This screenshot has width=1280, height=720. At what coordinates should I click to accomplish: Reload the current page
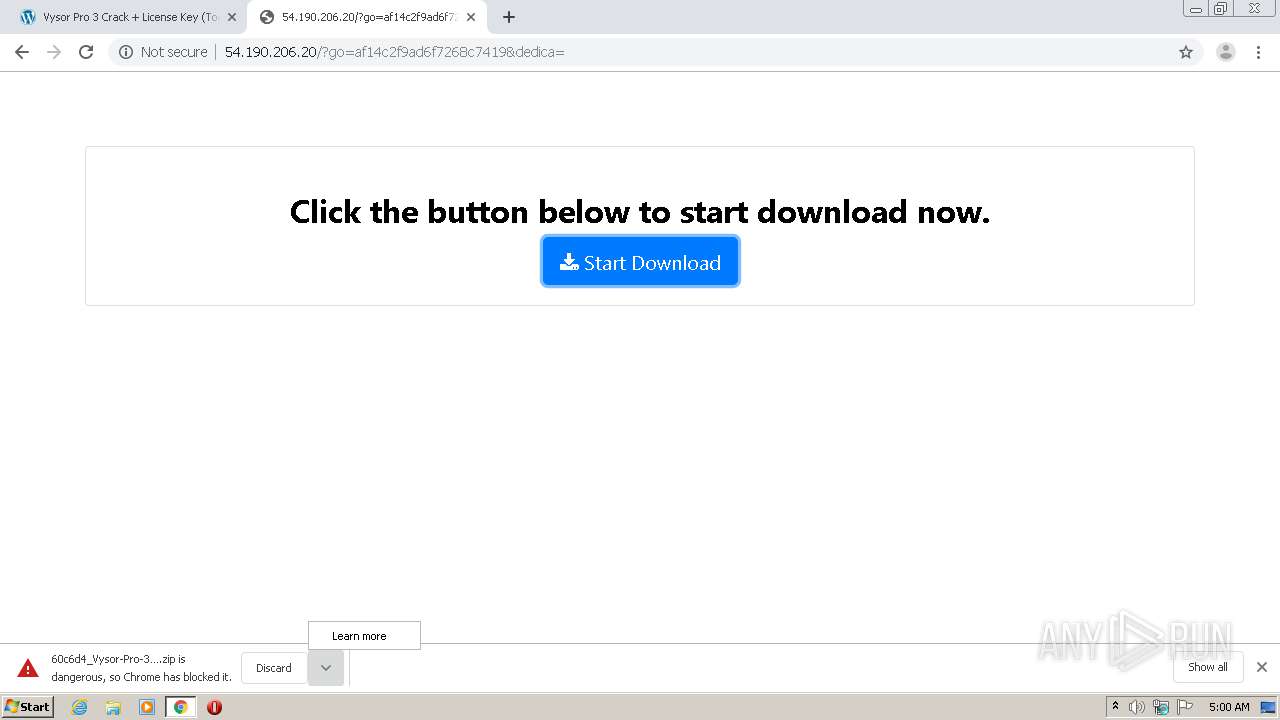86,52
